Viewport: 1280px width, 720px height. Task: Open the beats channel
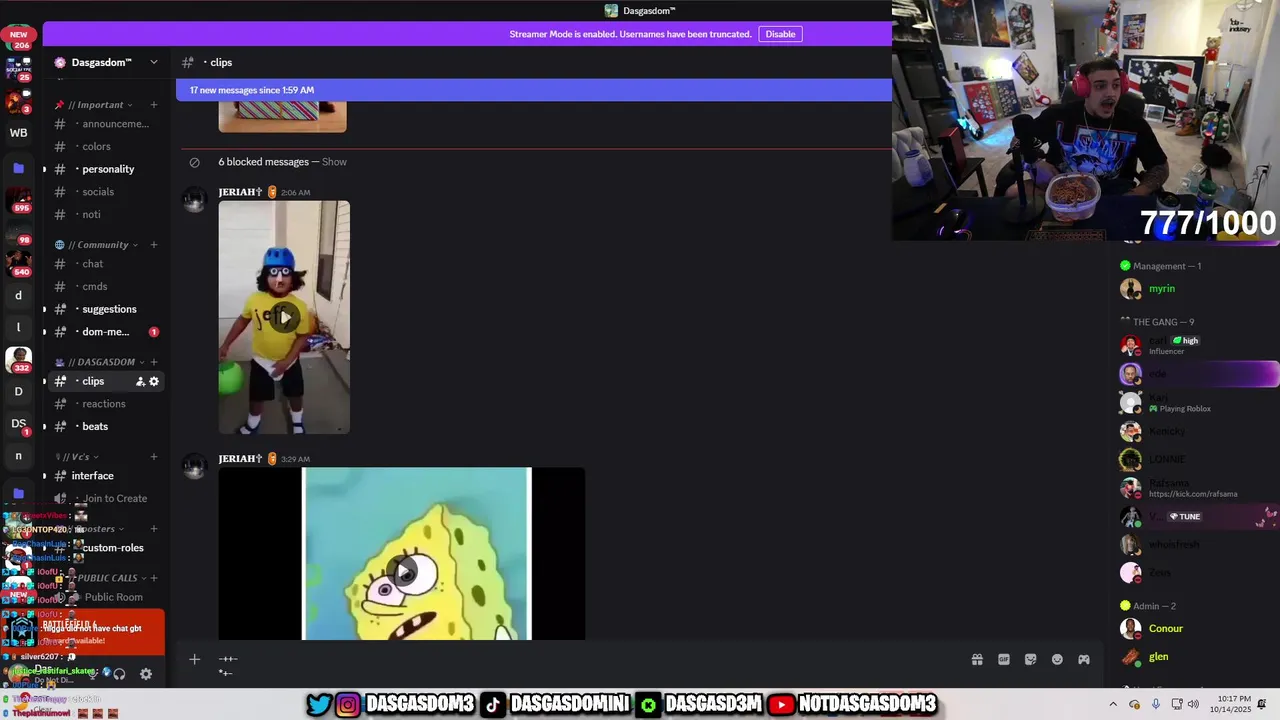click(107, 426)
